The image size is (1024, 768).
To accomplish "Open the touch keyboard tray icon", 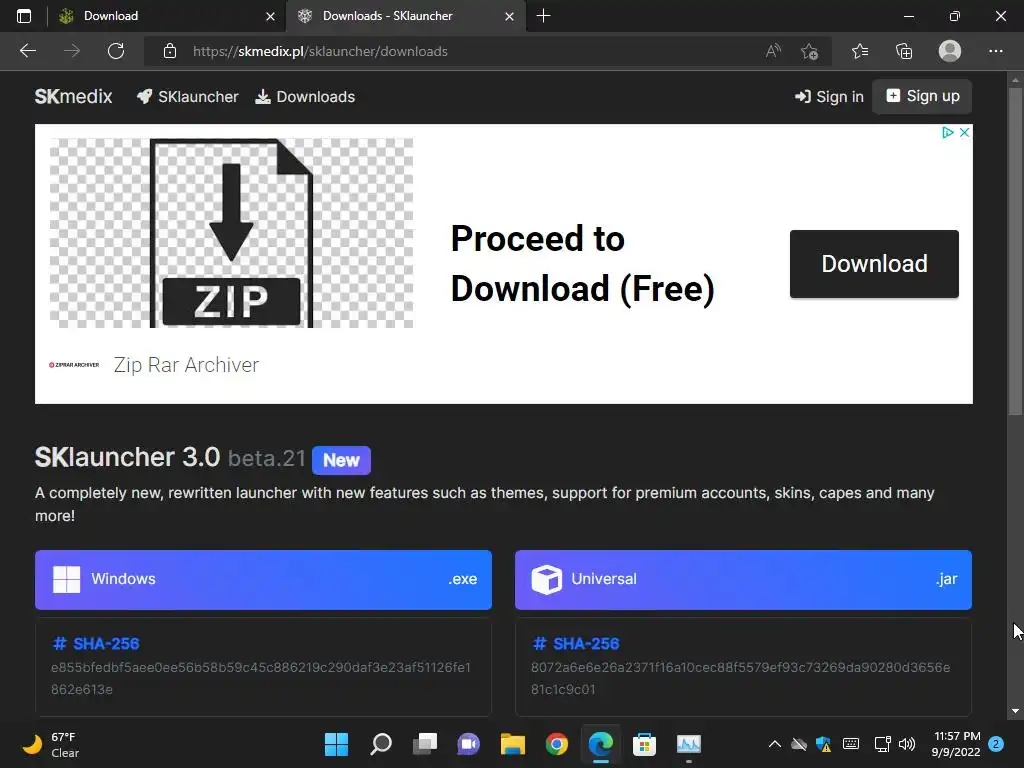I will click(x=851, y=744).
